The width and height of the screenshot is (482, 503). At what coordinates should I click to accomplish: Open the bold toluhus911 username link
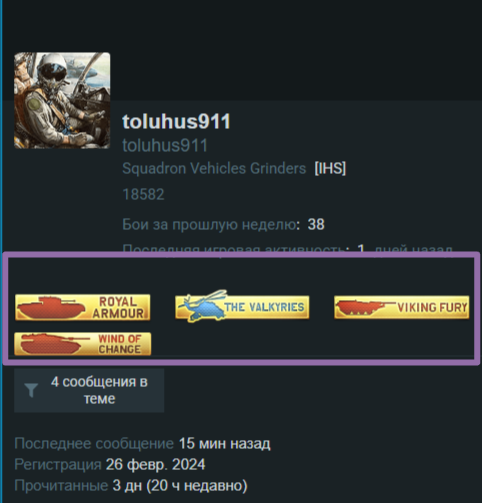tap(176, 121)
